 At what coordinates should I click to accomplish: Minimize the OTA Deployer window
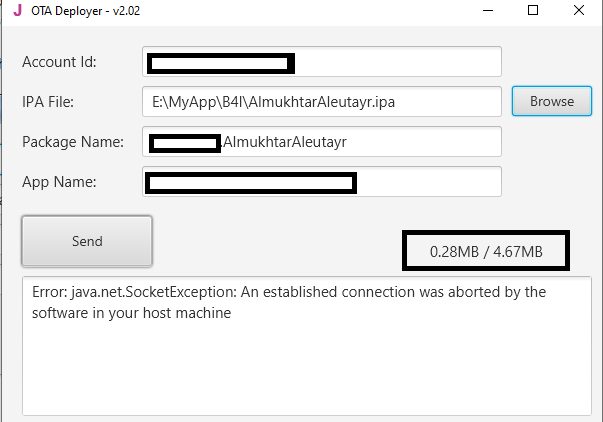pos(488,11)
